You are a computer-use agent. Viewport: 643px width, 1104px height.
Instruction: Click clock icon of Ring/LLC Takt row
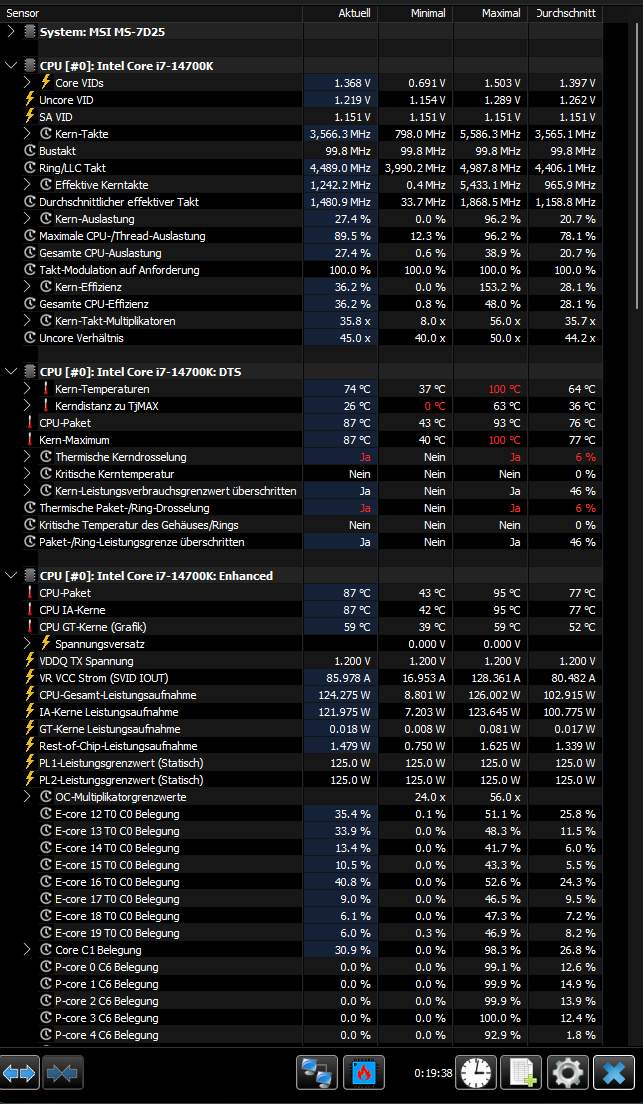point(30,168)
